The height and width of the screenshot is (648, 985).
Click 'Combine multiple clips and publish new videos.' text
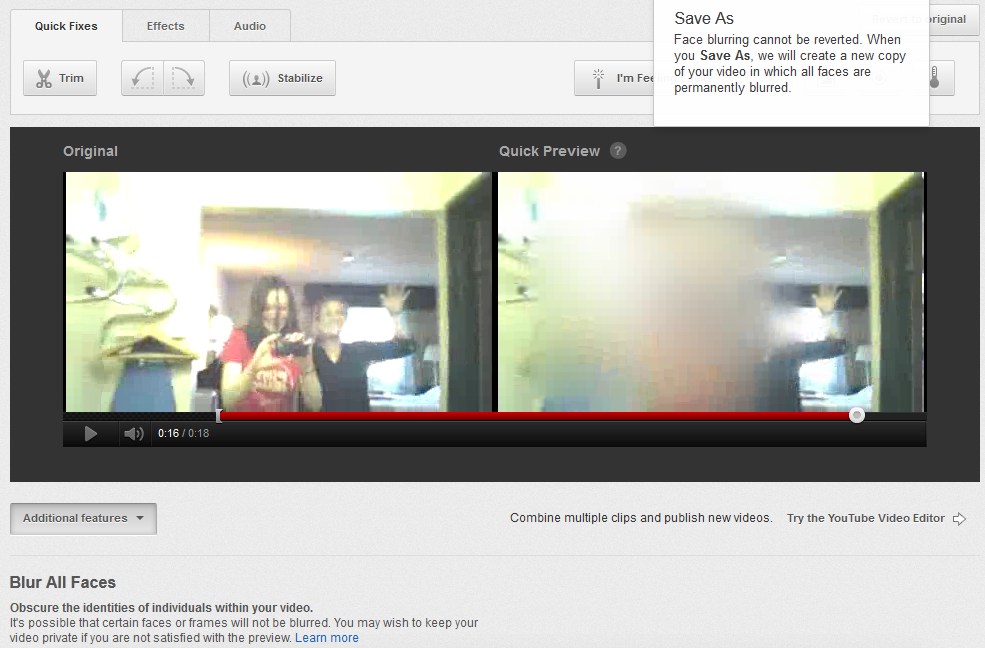pos(641,517)
